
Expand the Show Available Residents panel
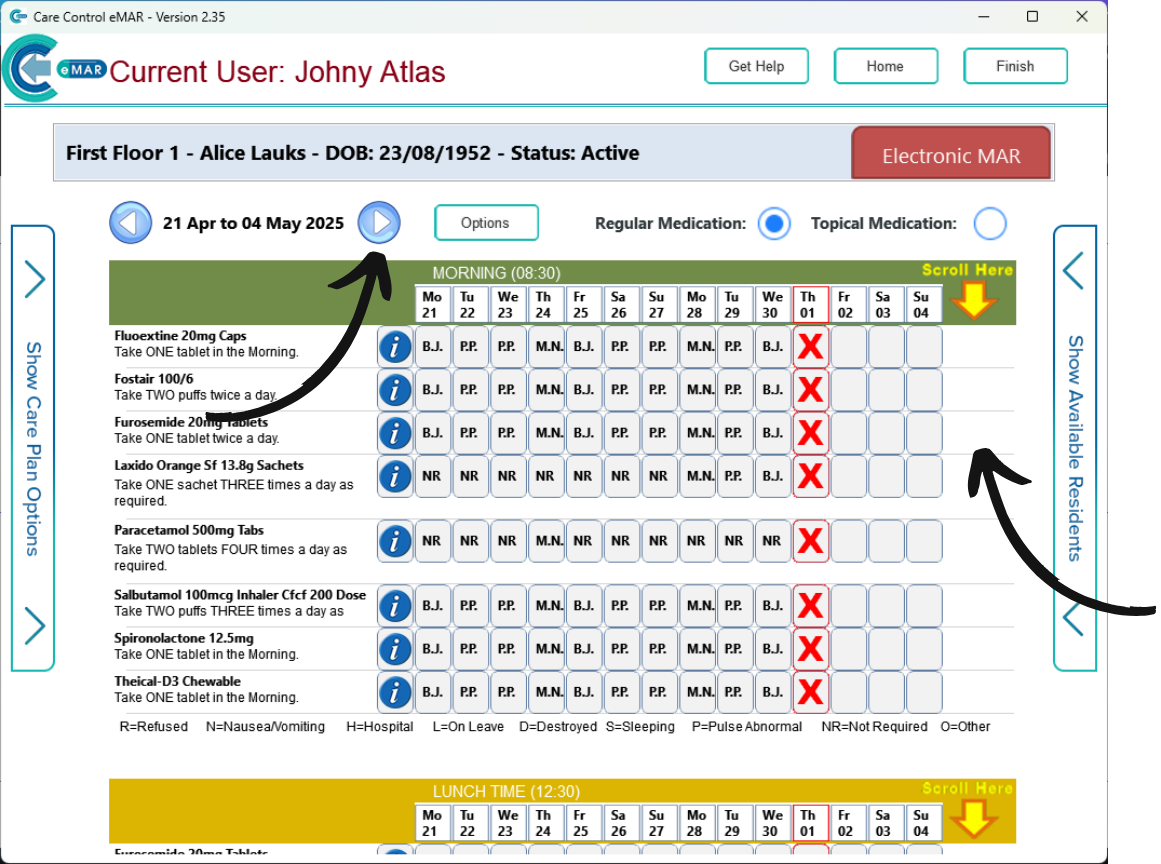click(x=1075, y=450)
